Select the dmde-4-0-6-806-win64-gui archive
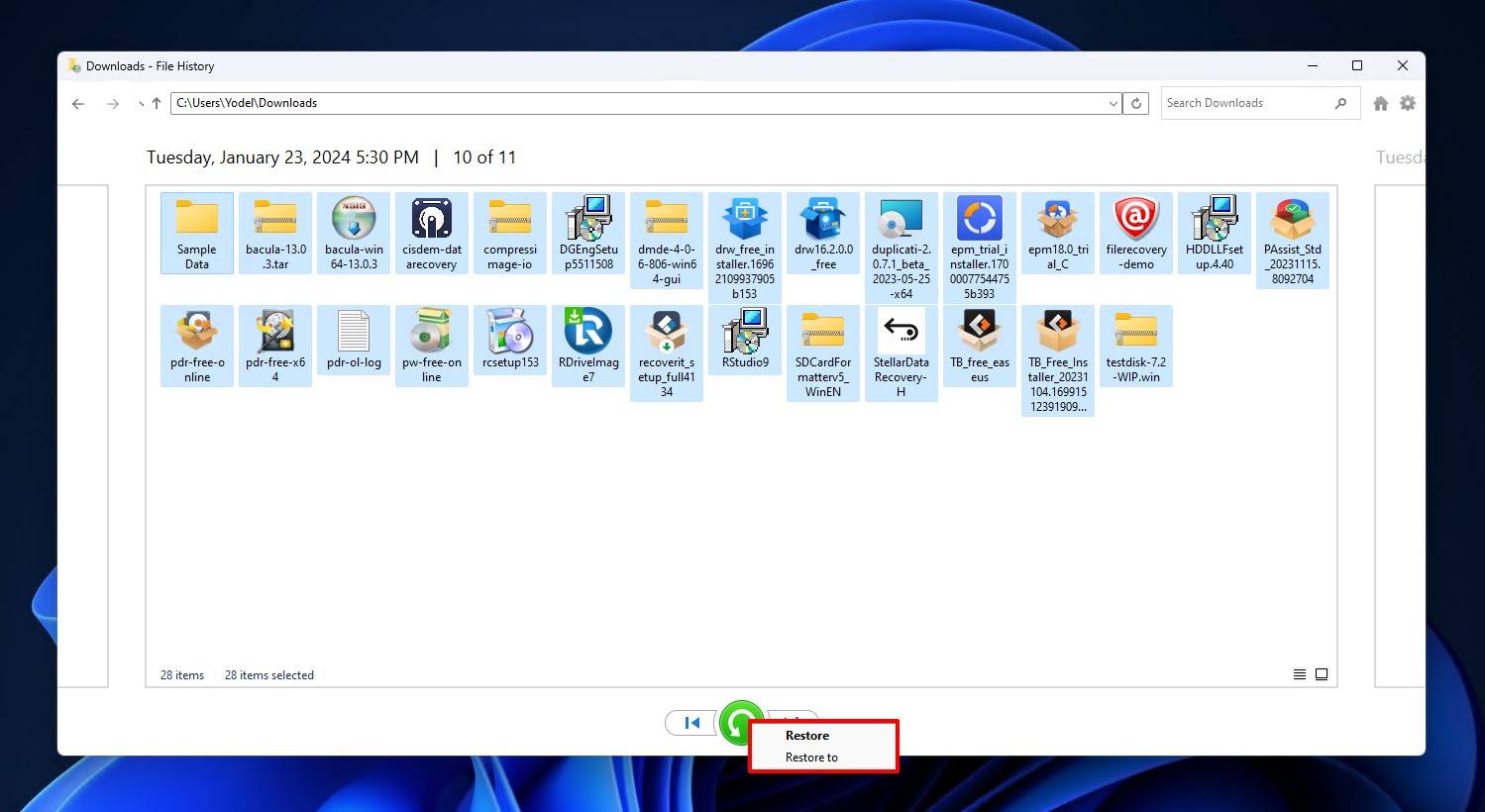 click(x=667, y=241)
